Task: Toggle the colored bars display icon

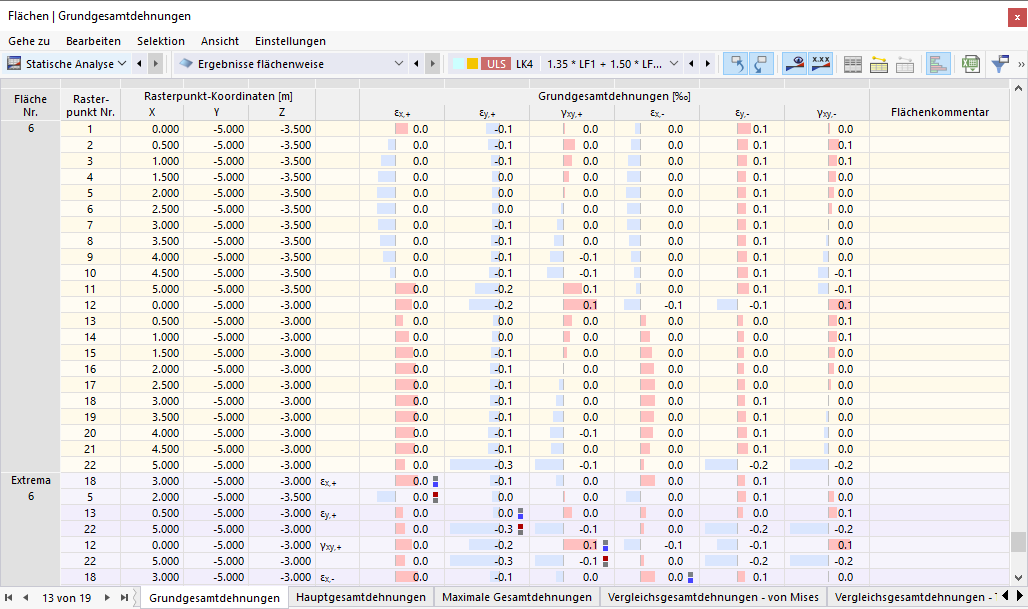Action: [938, 64]
